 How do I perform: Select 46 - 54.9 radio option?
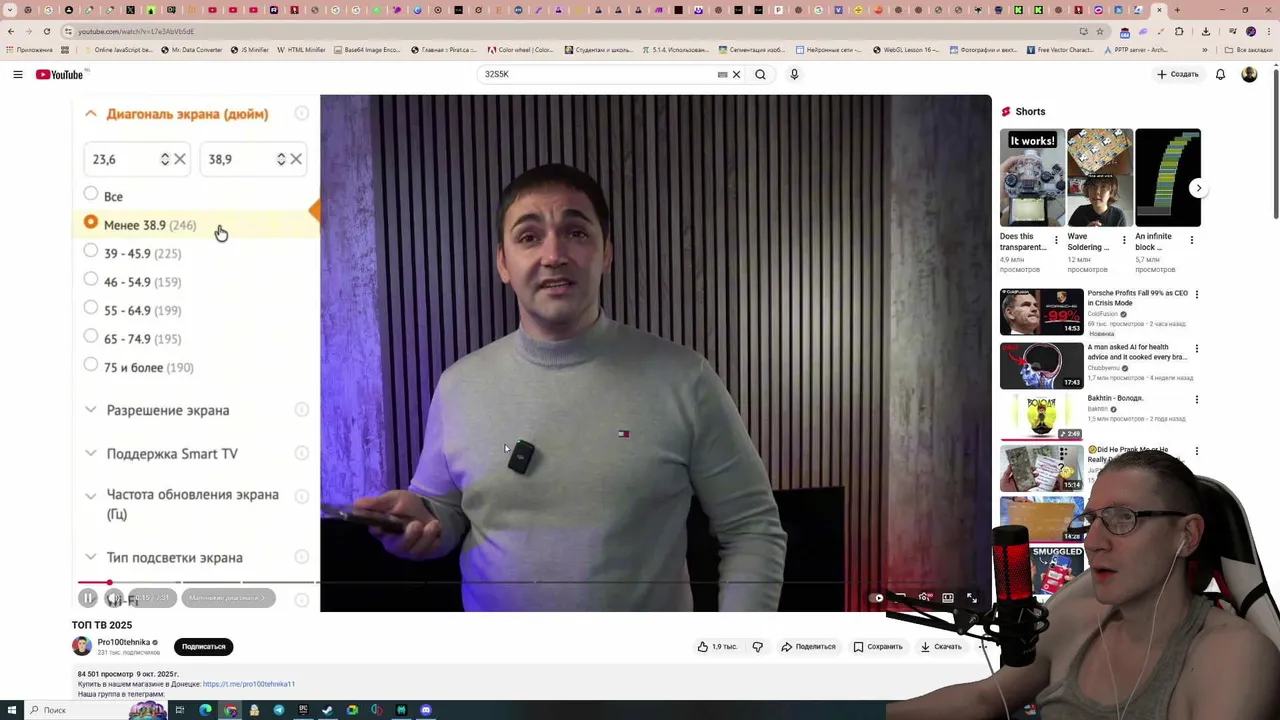(91, 279)
